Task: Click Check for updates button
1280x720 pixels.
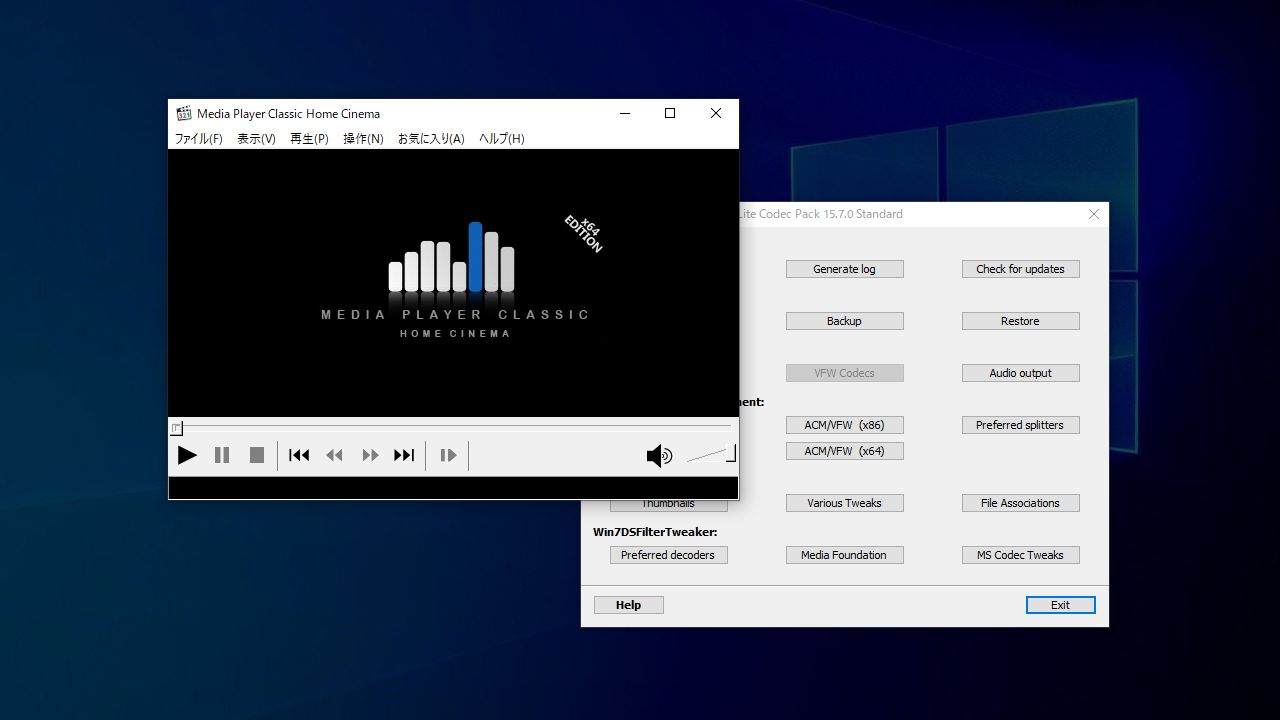Action: coord(1020,269)
